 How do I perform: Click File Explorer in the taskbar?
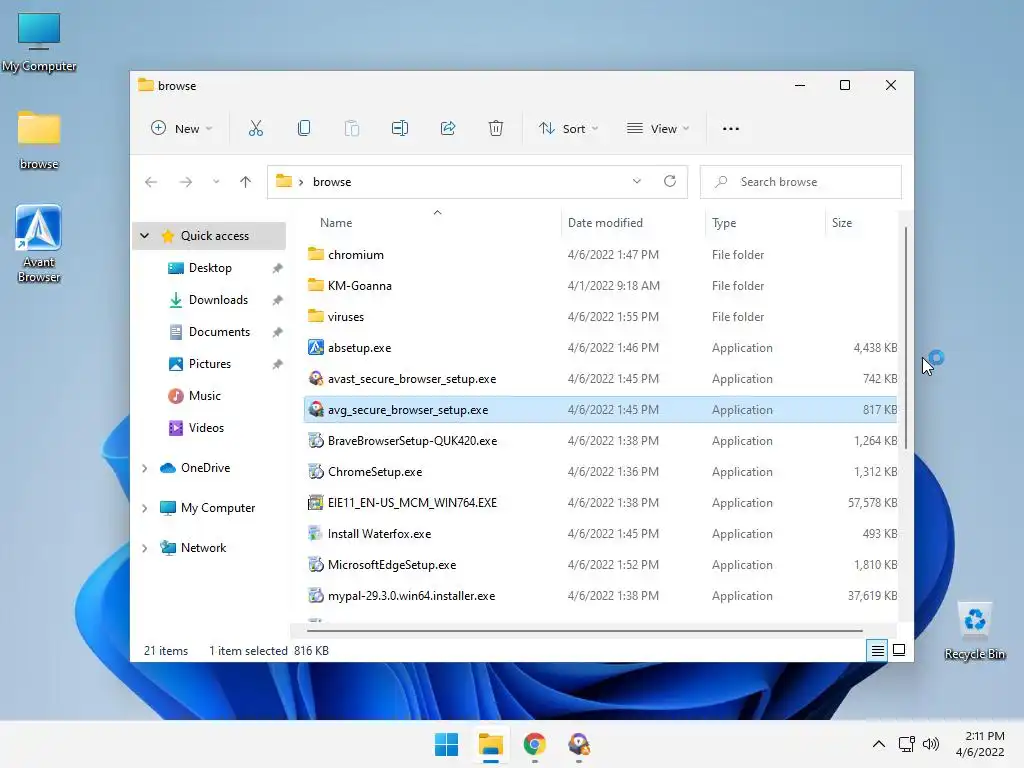click(x=490, y=744)
